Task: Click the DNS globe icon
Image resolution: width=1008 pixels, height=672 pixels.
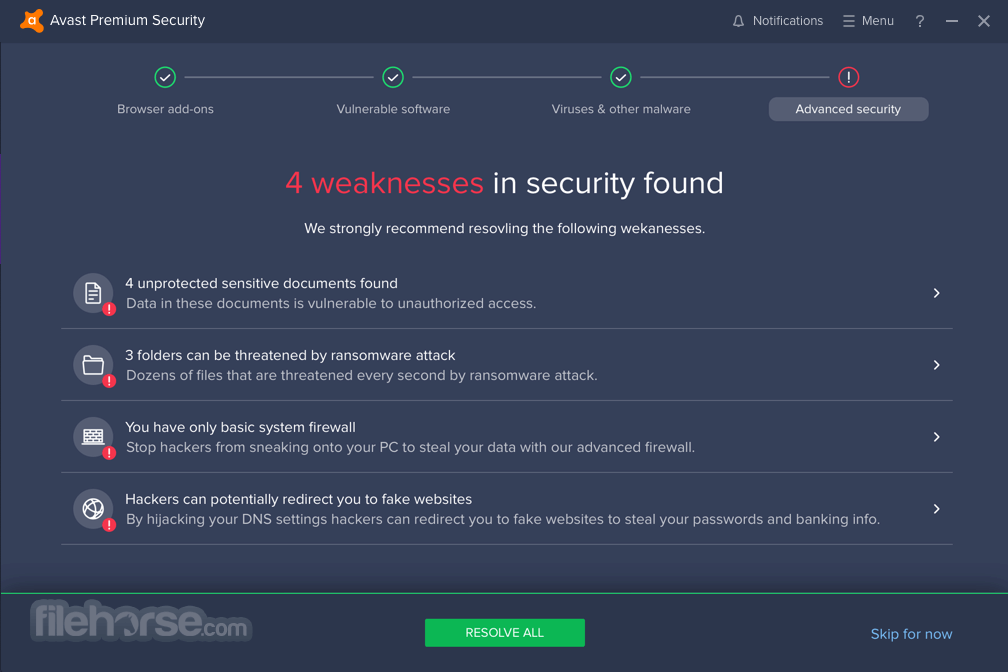Action: coord(93,509)
